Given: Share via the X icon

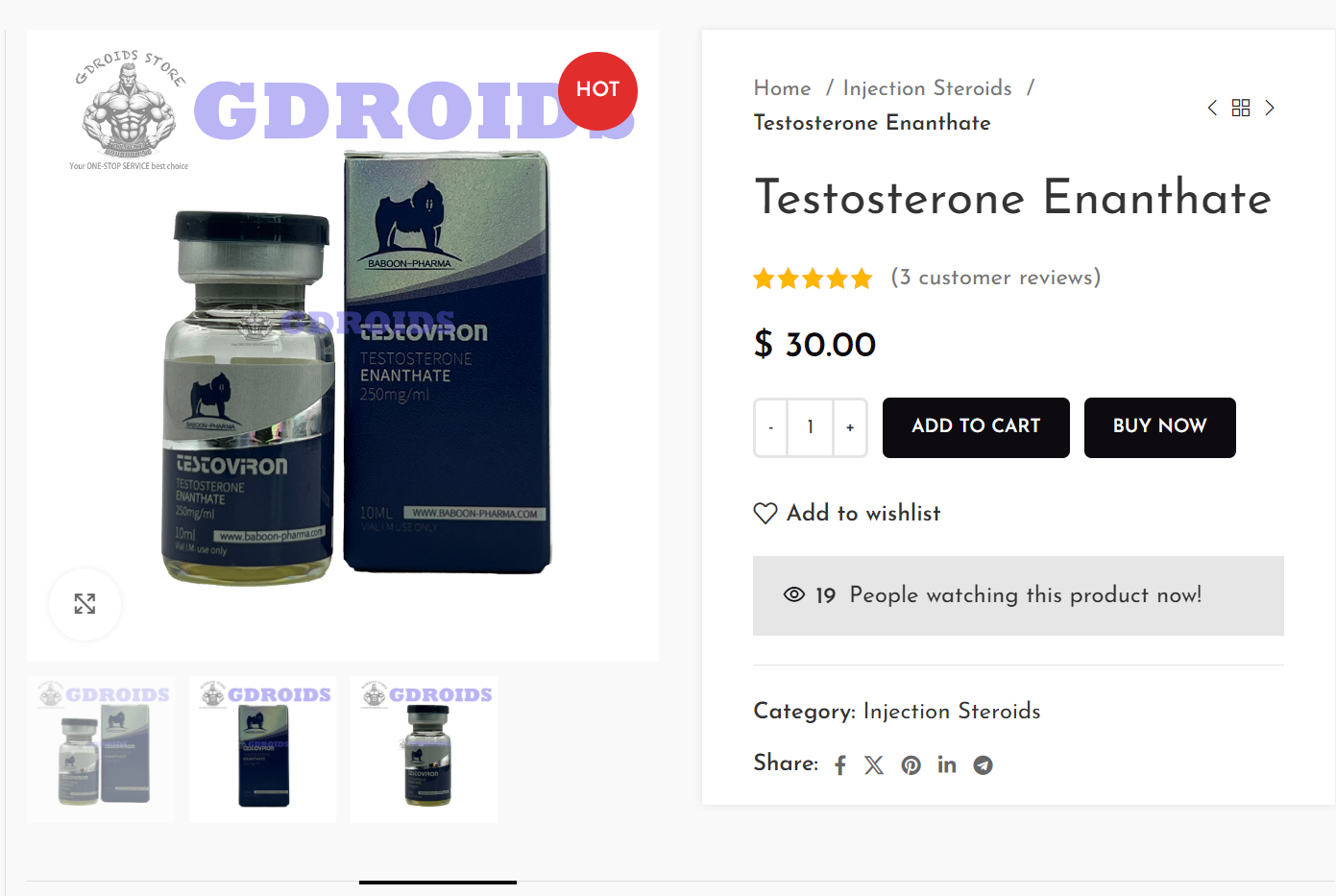Looking at the screenshot, I should pos(874,765).
